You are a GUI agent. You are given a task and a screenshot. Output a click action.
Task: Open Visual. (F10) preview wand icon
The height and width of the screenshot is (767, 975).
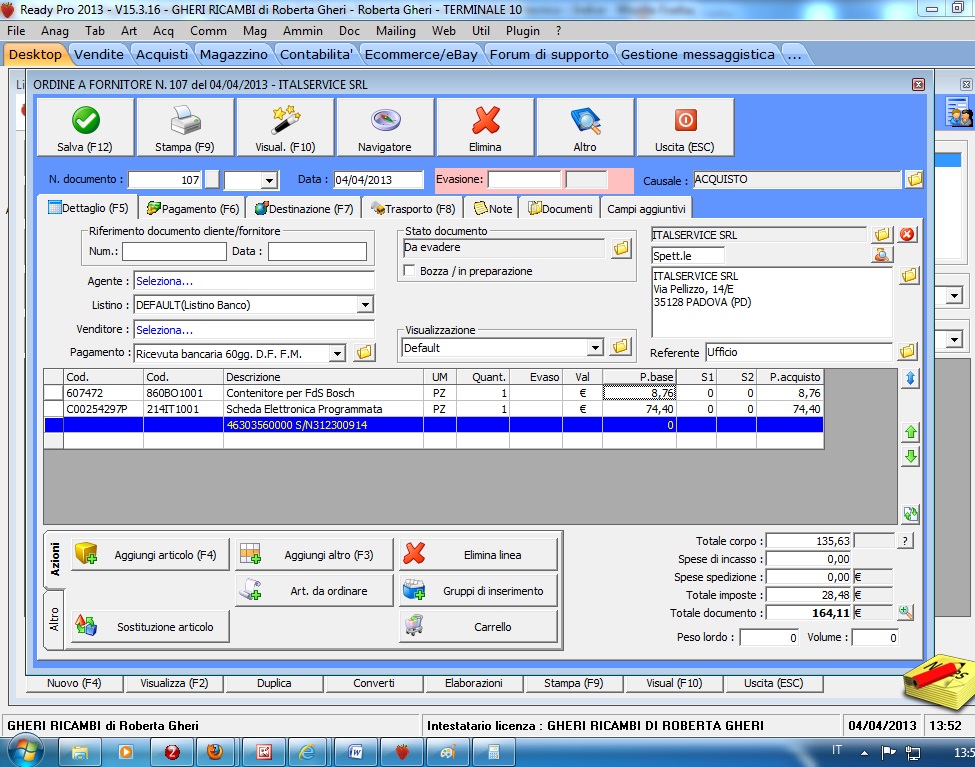(x=285, y=128)
